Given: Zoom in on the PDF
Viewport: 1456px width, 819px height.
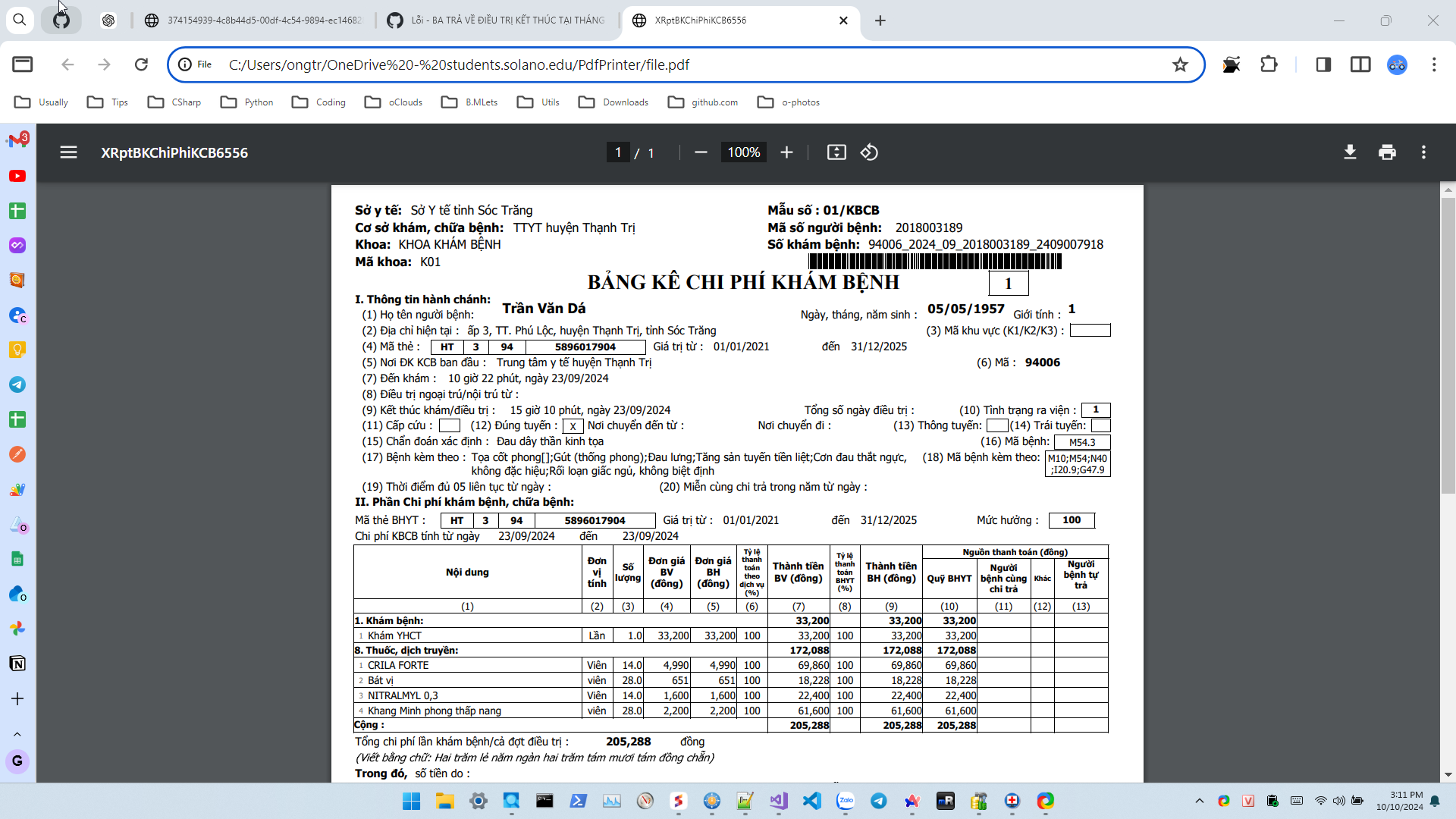Looking at the screenshot, I should point(787,152).
